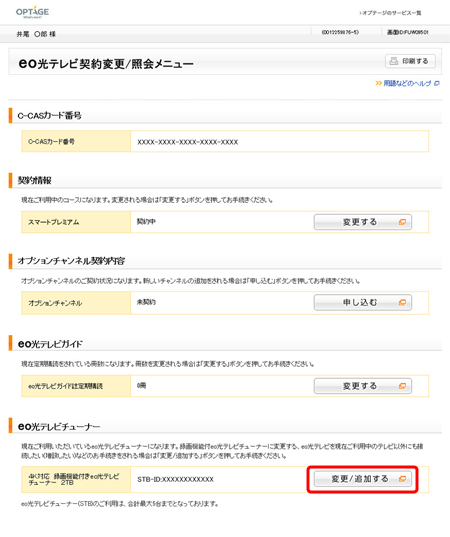Click 申し込む button for オプションチャンネル
The width and height of the screenshot is (450, 537).
coord(363,302)
